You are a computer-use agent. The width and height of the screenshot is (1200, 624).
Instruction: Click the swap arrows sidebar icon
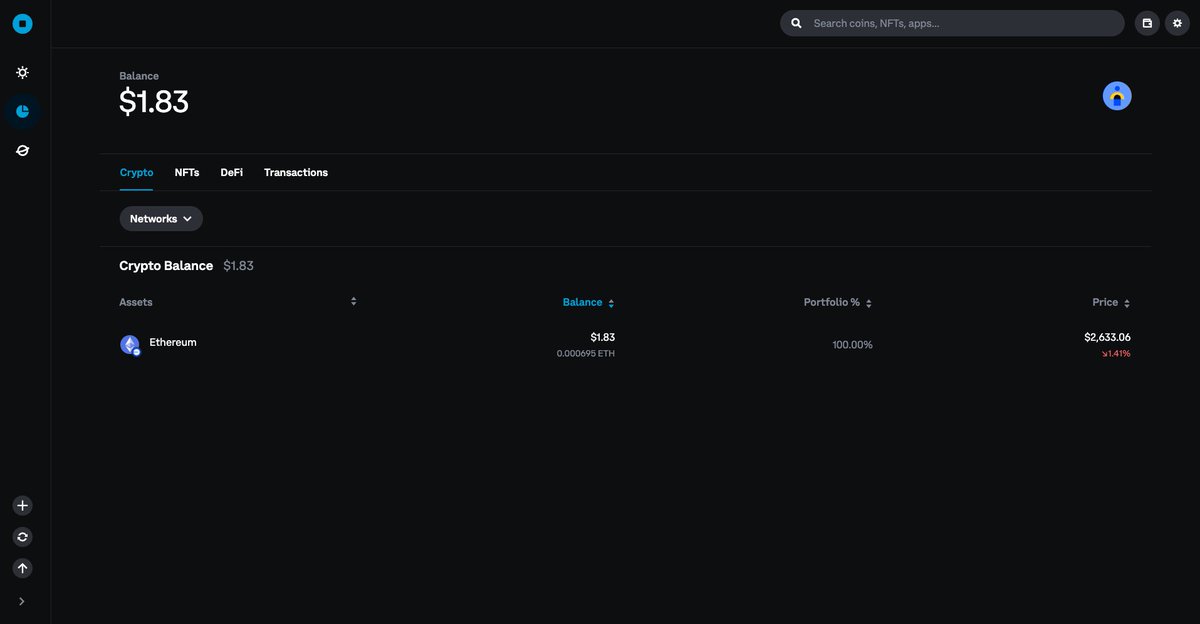click(23, 537)
